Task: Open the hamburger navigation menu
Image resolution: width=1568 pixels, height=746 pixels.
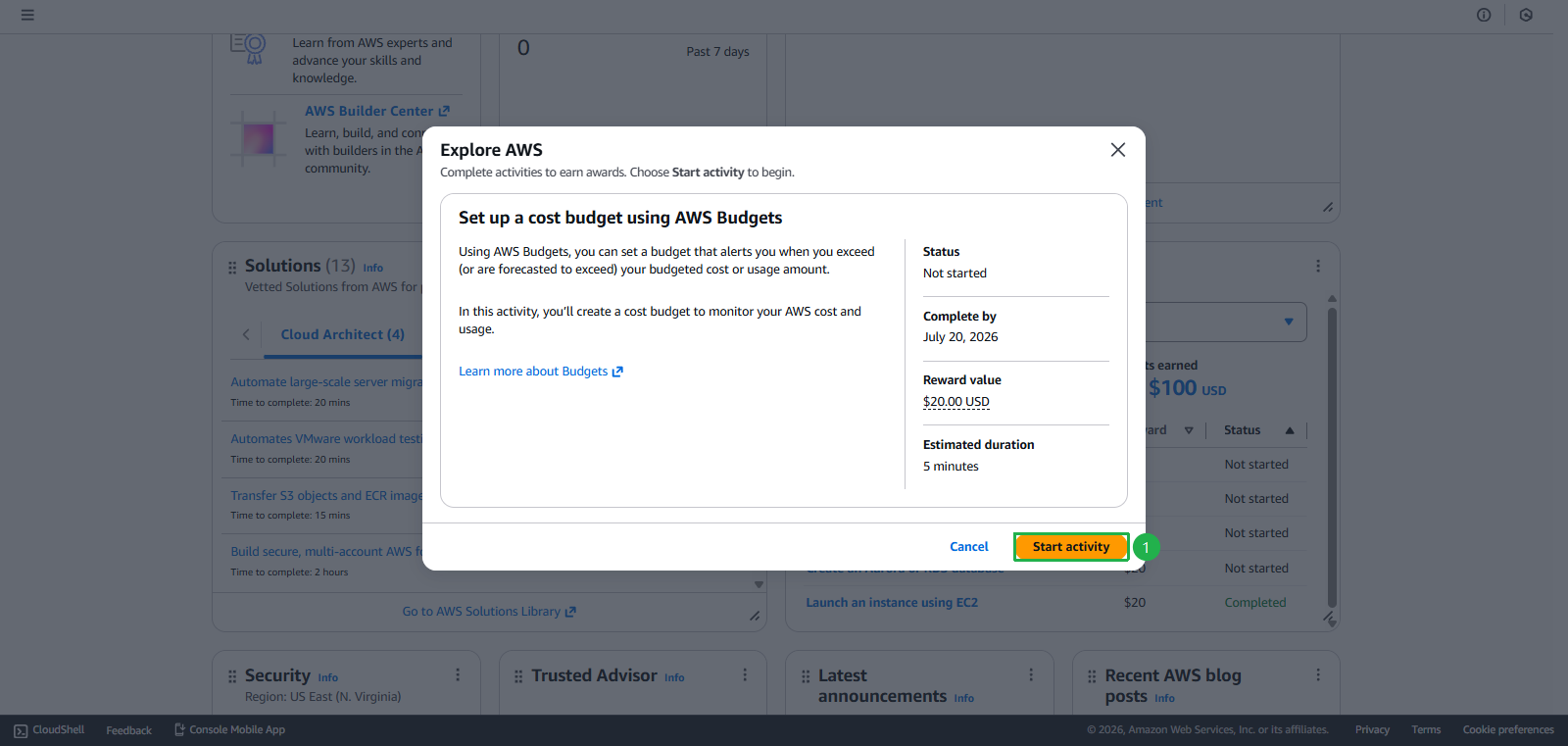Action: 27,15
